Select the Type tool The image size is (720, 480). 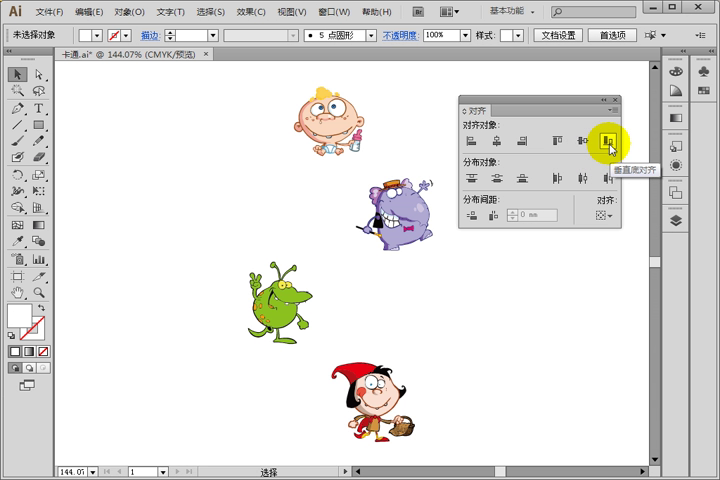(39, 108)
